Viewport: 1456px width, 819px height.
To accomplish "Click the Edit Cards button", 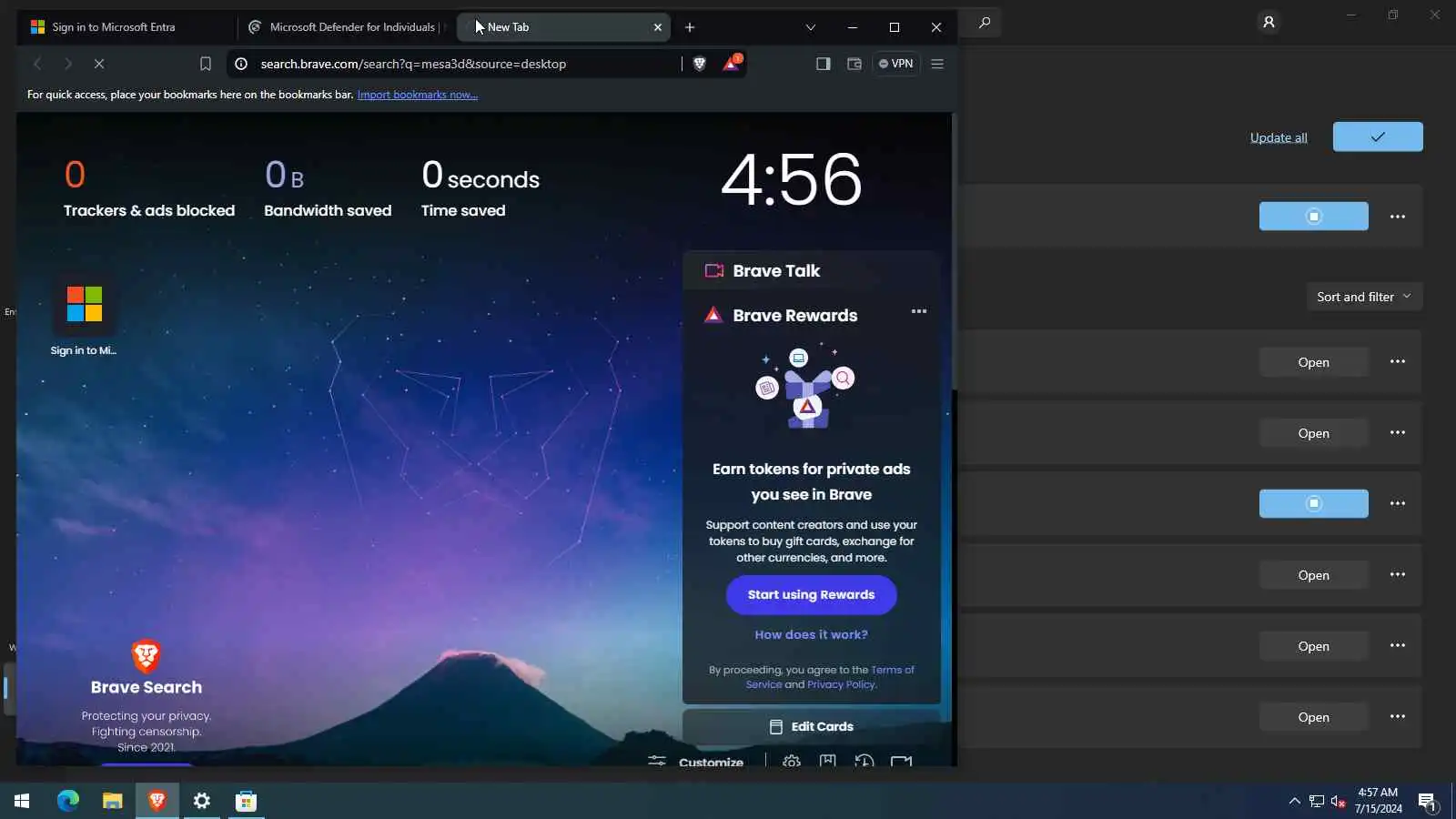I will [x=811, y=727].
